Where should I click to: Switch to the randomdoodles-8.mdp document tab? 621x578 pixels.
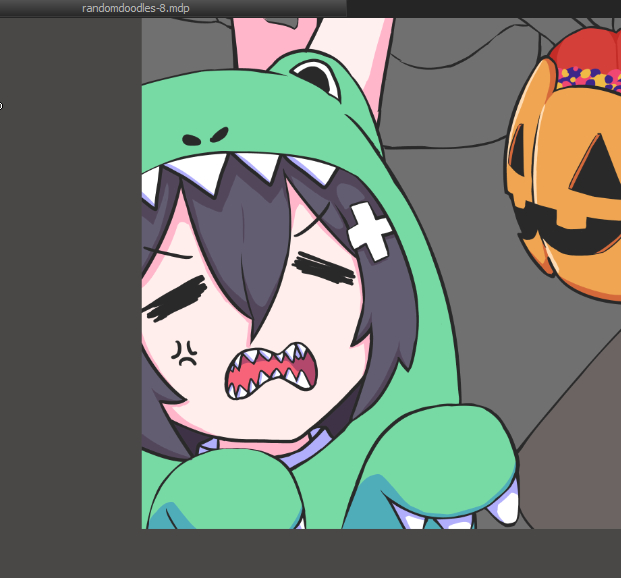point(135,8)
